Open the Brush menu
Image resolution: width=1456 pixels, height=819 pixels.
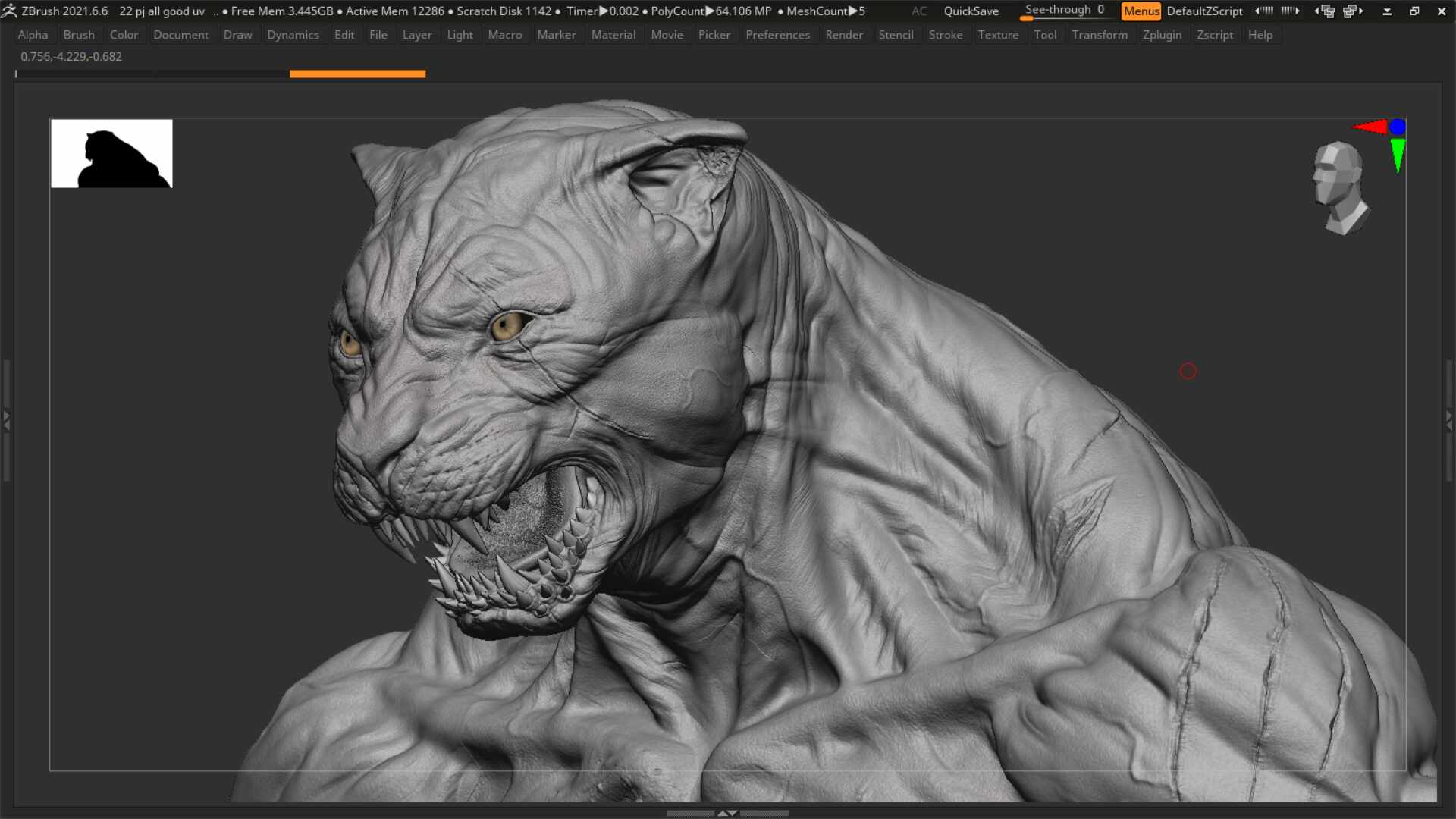(x=79, y=35)
